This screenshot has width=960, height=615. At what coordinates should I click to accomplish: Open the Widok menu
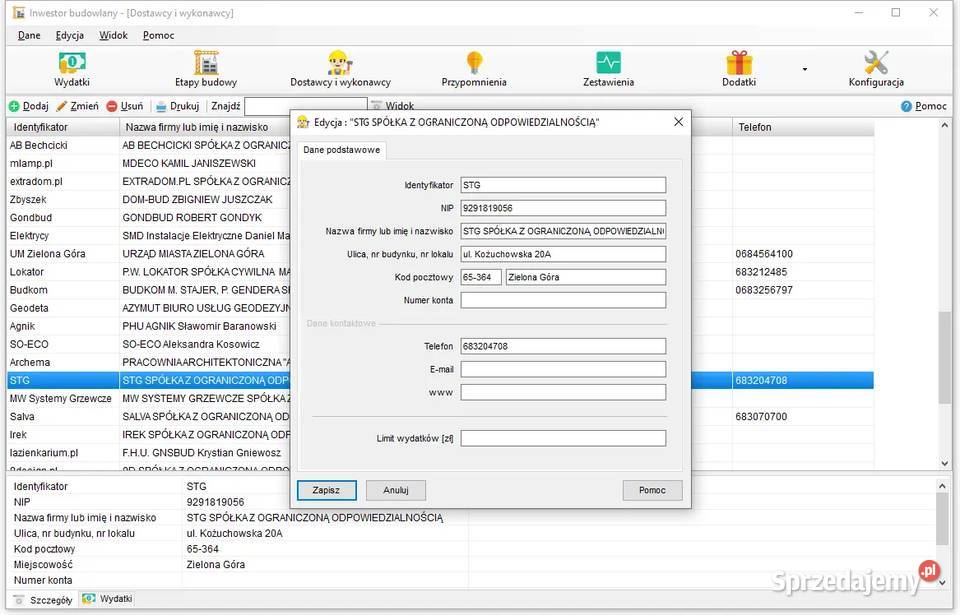pyautogui.click(x=113, y=35)
